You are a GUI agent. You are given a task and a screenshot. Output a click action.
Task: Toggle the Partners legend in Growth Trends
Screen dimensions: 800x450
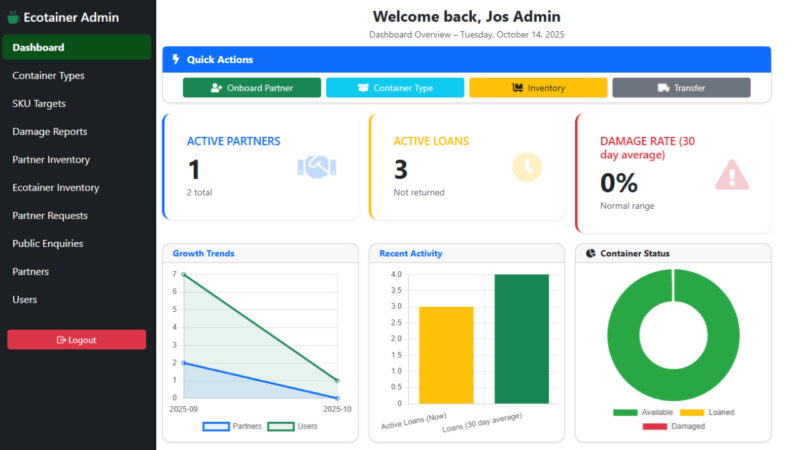click(x=232, y=426)
